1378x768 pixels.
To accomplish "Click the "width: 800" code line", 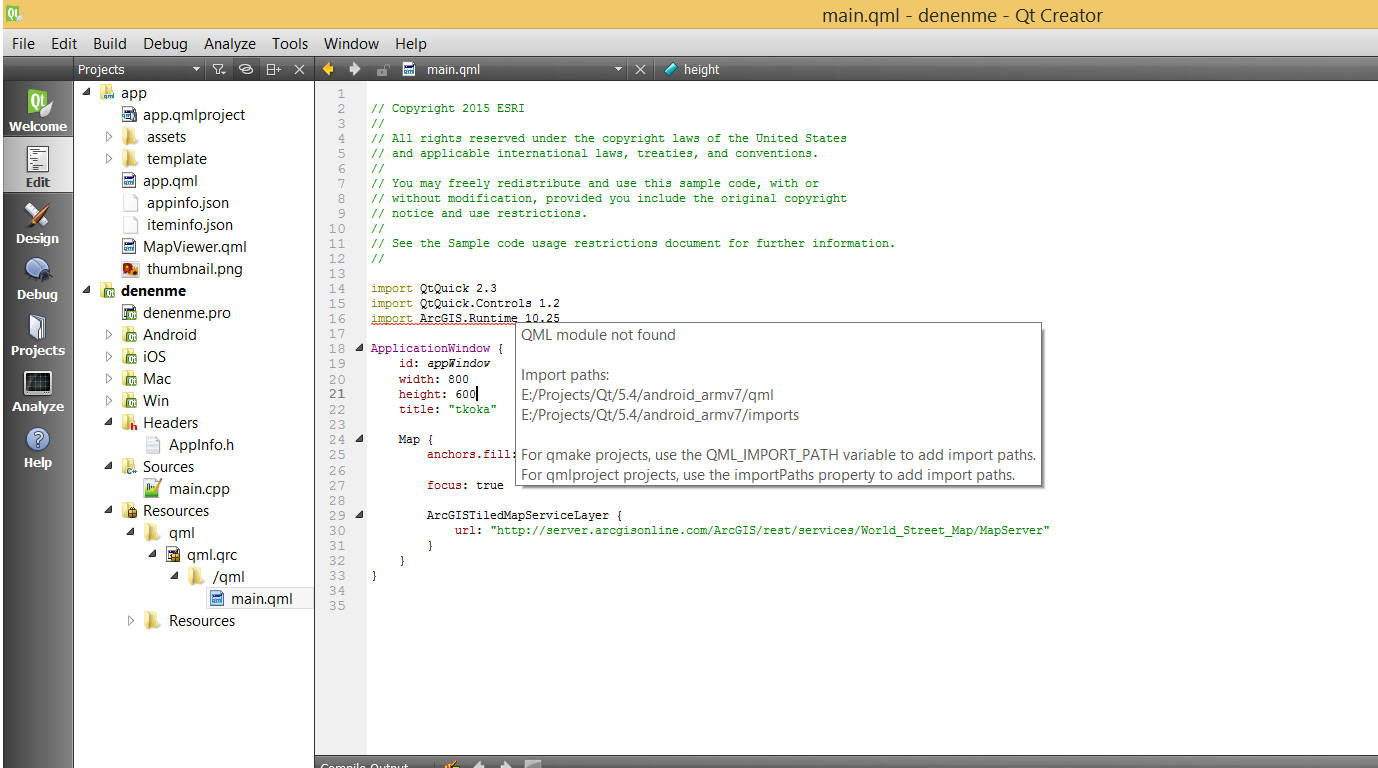I will coord(434,379).
